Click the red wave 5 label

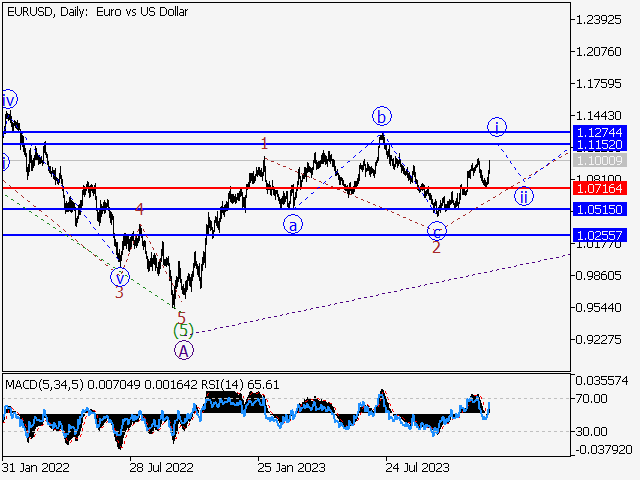pyautogui.click(x=182, y=317)
